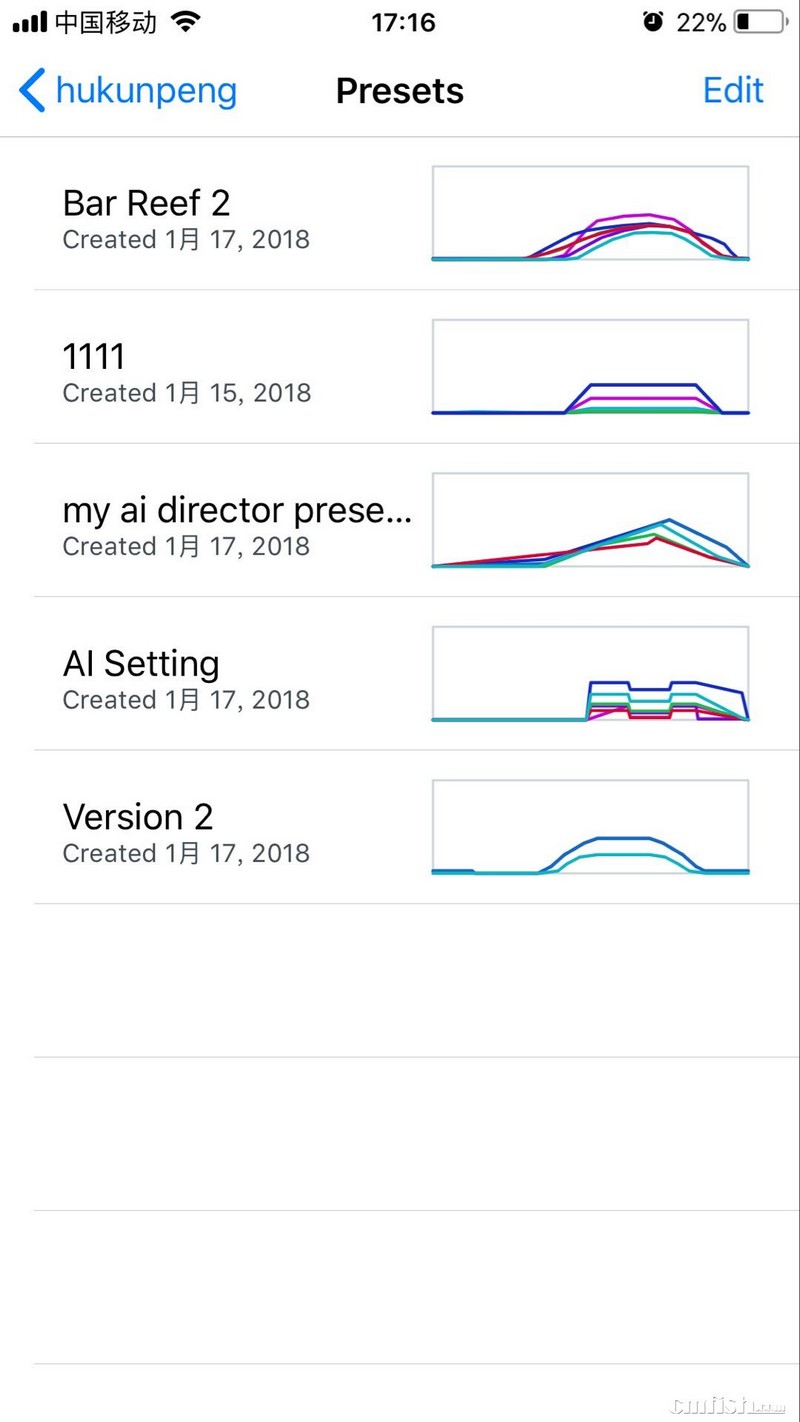Open the Version 2 preset
Screen dimensions: 800x1422
[x=138, y=817]
